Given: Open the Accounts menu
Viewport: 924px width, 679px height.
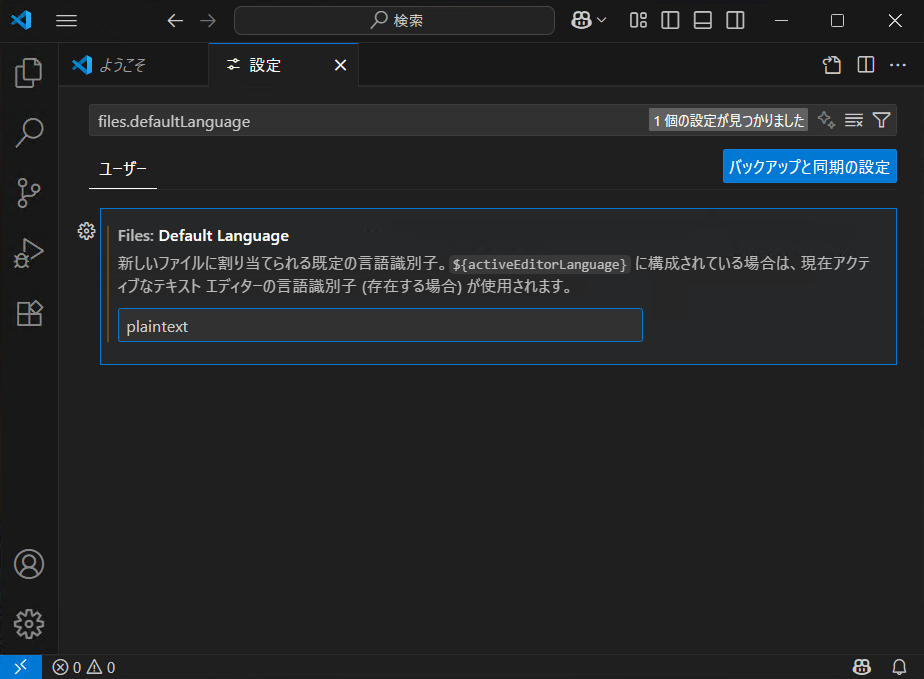Looking at the screenshot, I should click(29, 564).
